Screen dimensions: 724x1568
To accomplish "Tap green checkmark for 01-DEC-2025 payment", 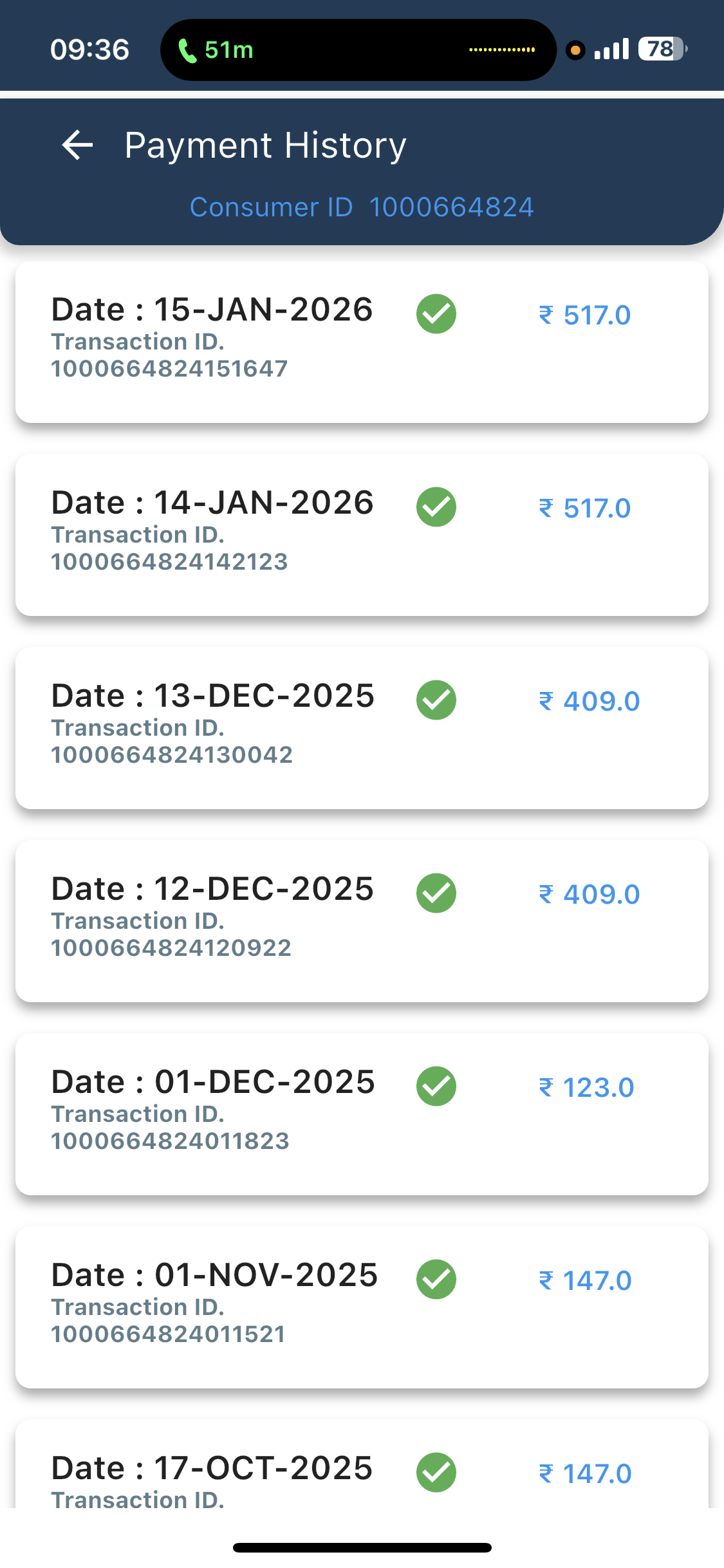I will tap(436, 1087).
